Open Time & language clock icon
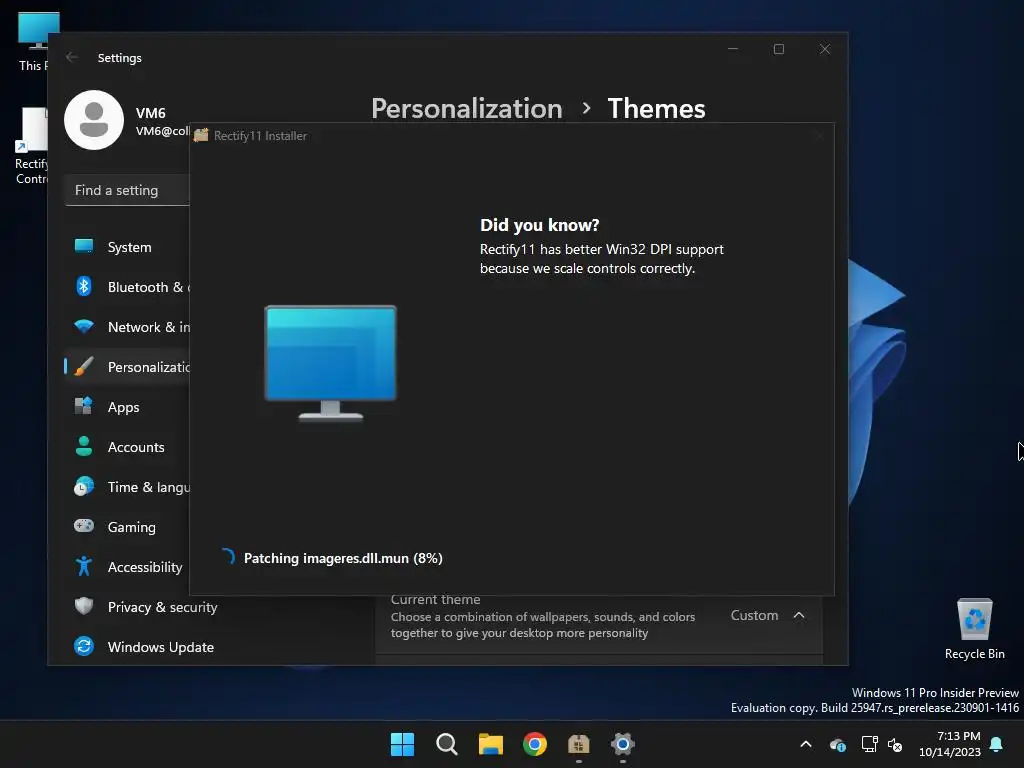This screenshot has height=768, width=1024. [84, 487]
